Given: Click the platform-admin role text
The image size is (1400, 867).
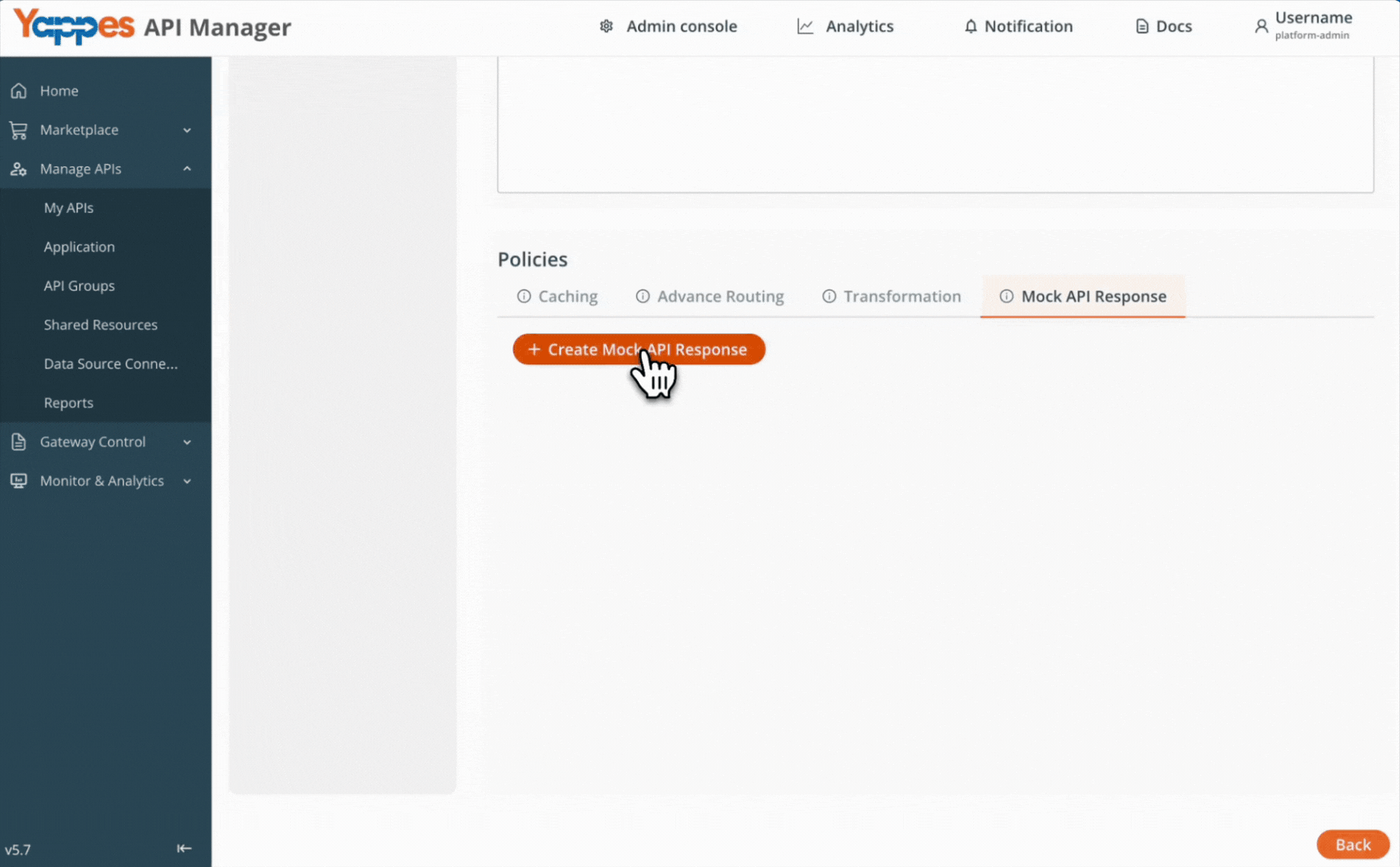Looking at the screenshot, I should [x=1312, y=36].
